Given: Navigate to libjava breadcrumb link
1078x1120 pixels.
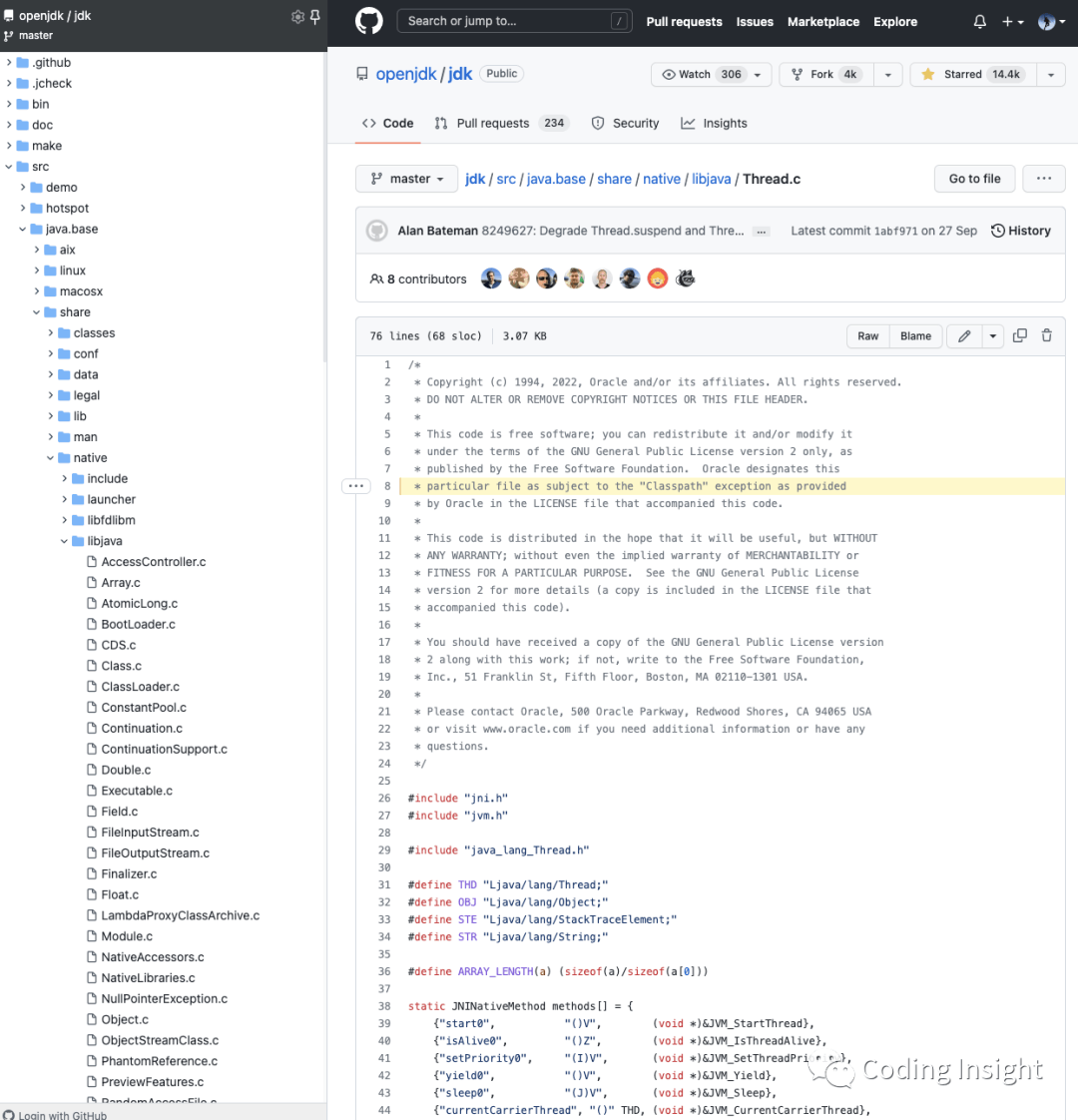Looking at the screenshot, I should point(711,179).
